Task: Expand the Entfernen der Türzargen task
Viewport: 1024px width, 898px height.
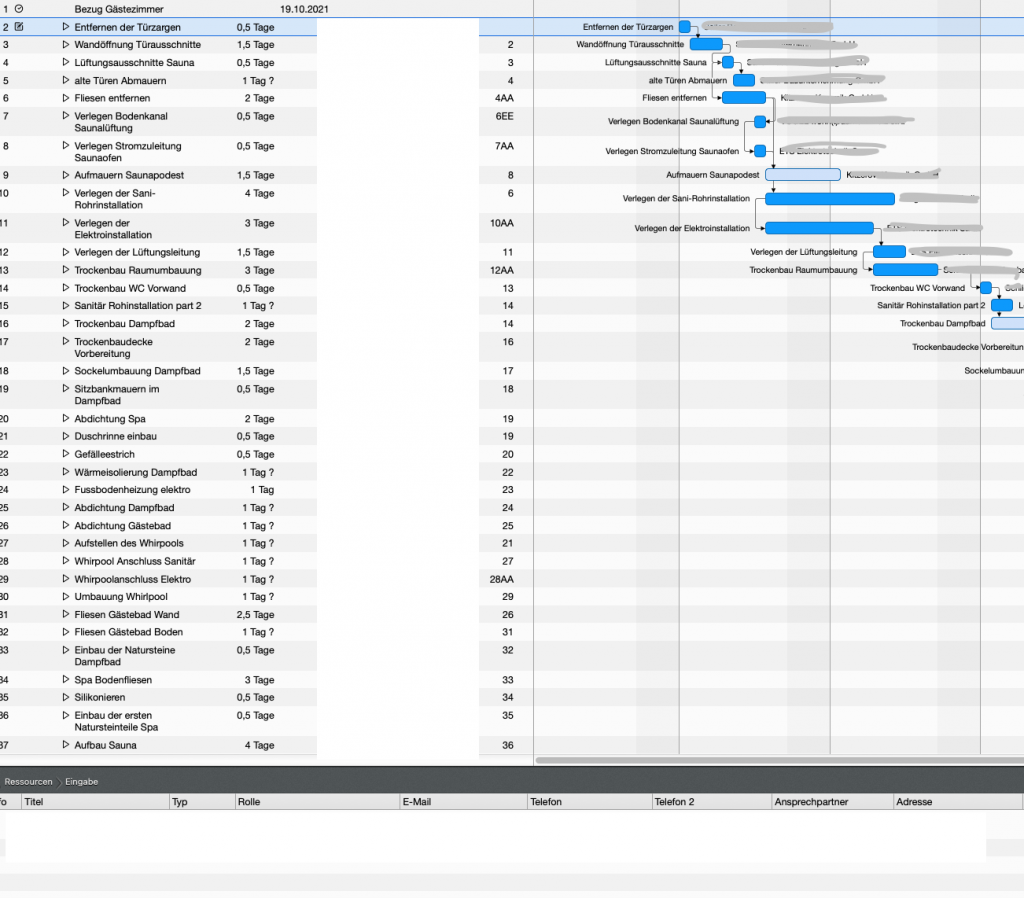Action: tap(65, 27)
